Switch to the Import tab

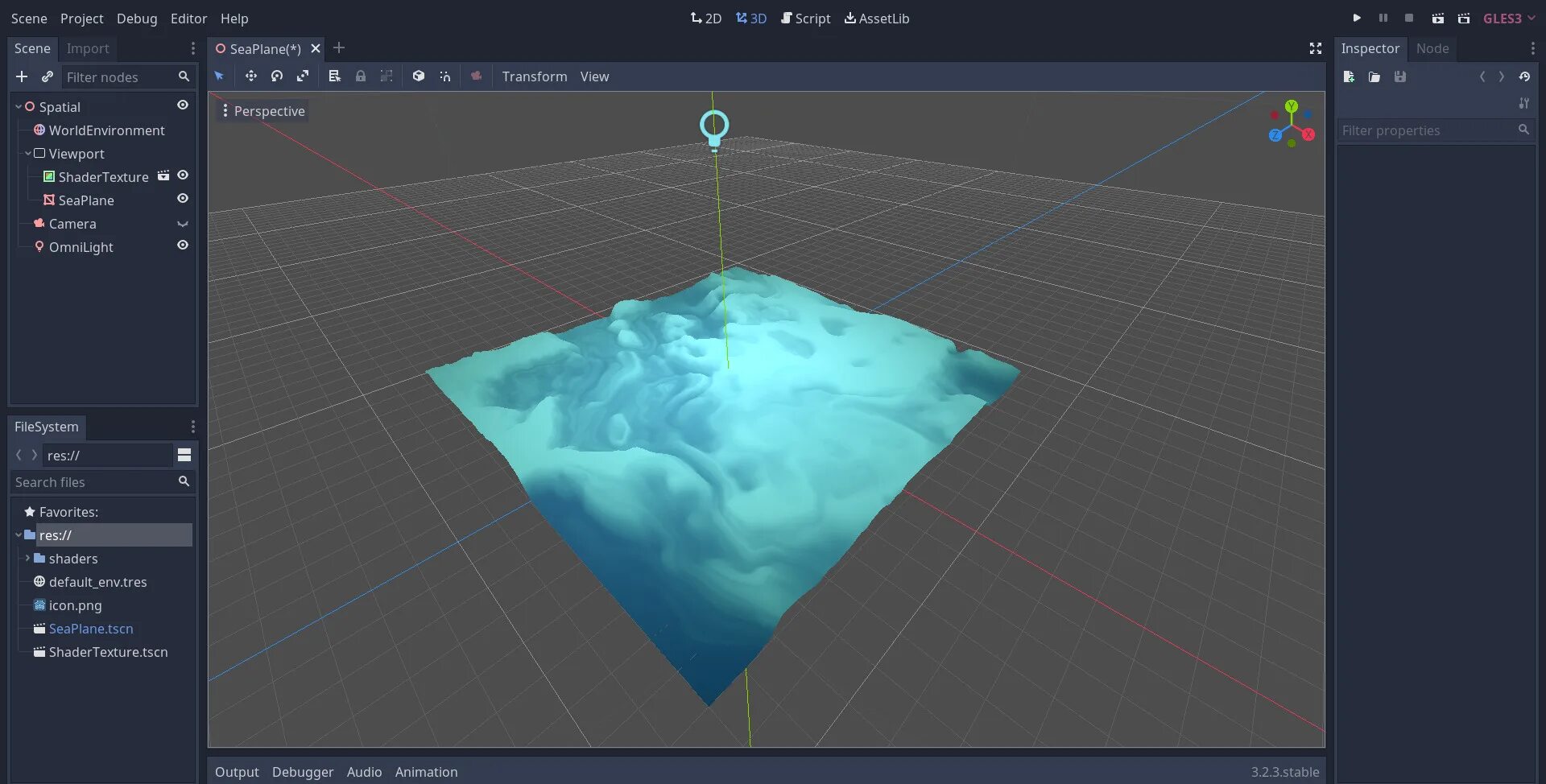point(88,48)
